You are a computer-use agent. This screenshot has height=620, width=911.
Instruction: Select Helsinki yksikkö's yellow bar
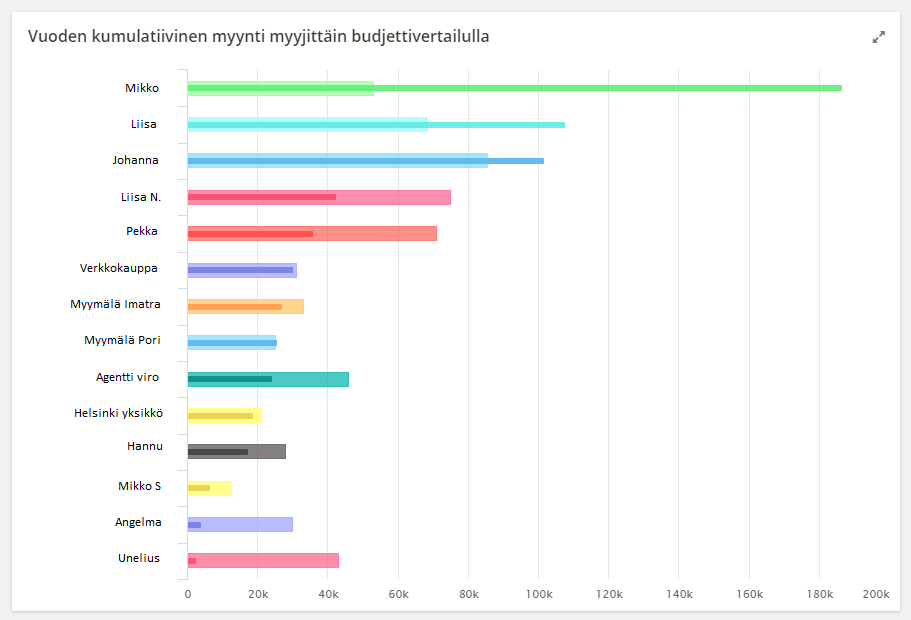(x=224, y=415)
